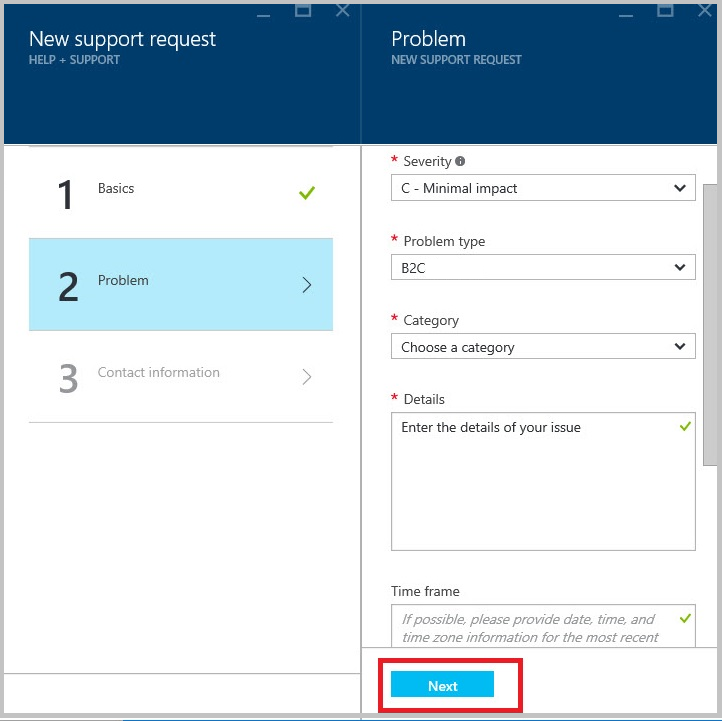The image size is (722, 721).
Task: Click the vertical scrollbar in Problem blade
Action: point(710,320)
